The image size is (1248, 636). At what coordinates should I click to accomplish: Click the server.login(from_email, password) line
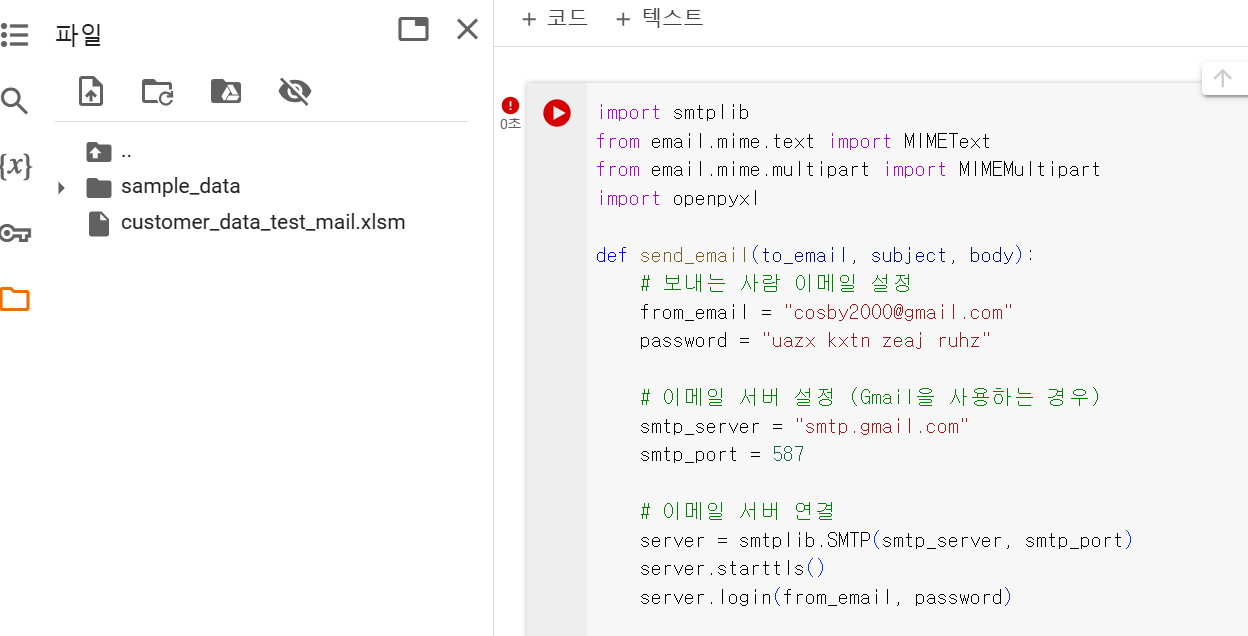coord(827,598)
